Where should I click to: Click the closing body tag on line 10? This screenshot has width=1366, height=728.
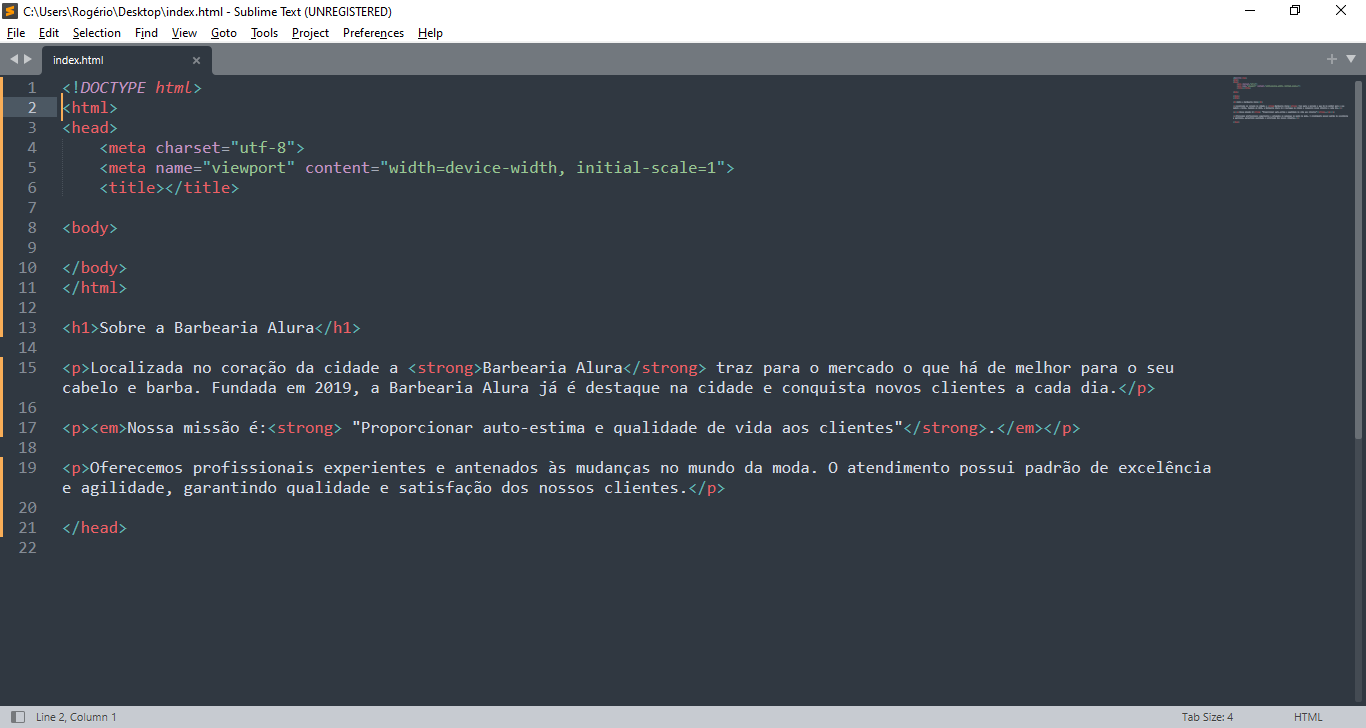pyautogui.click(x=95, y=268)
